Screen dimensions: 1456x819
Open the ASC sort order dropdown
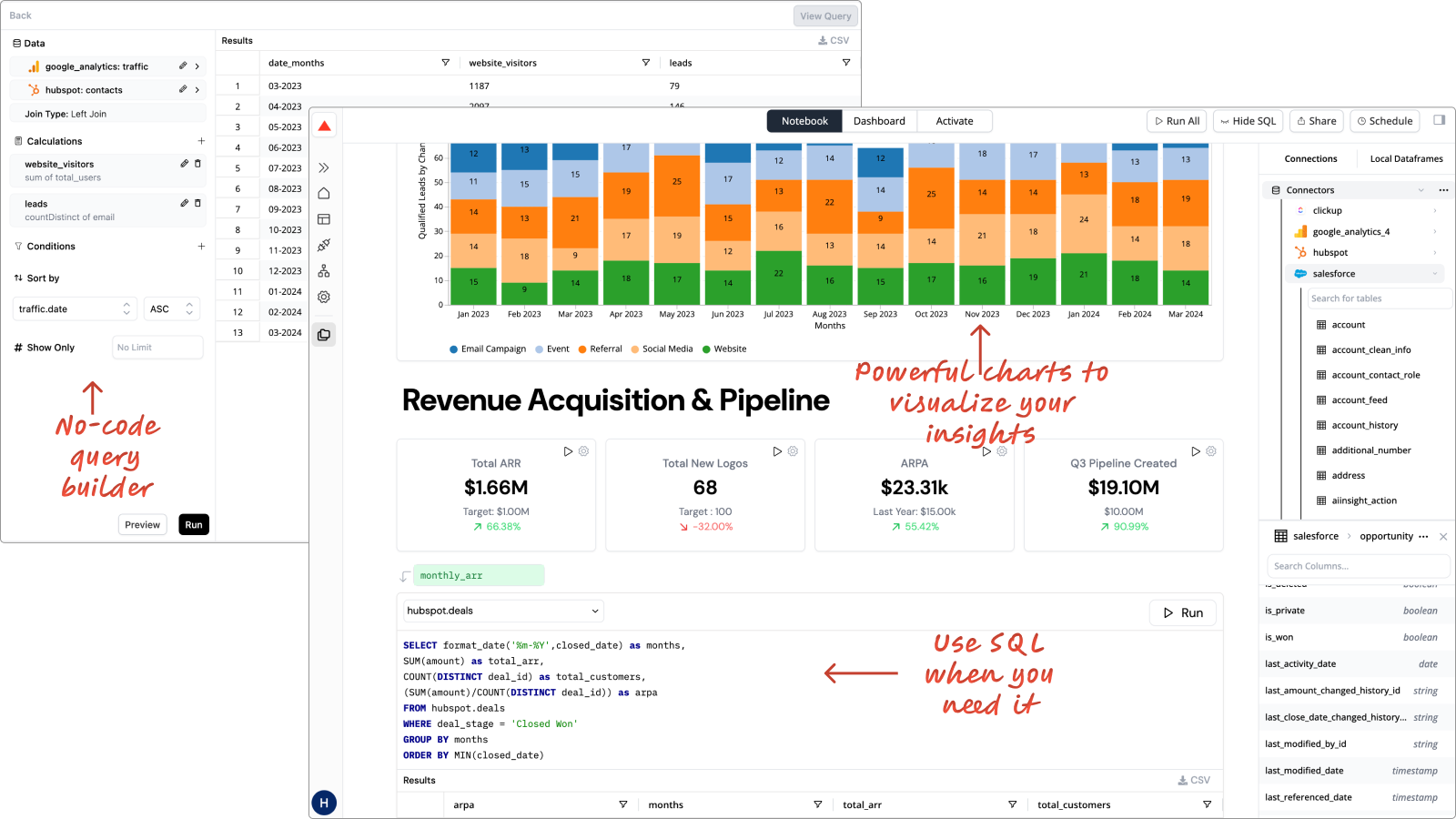point(172,309)
